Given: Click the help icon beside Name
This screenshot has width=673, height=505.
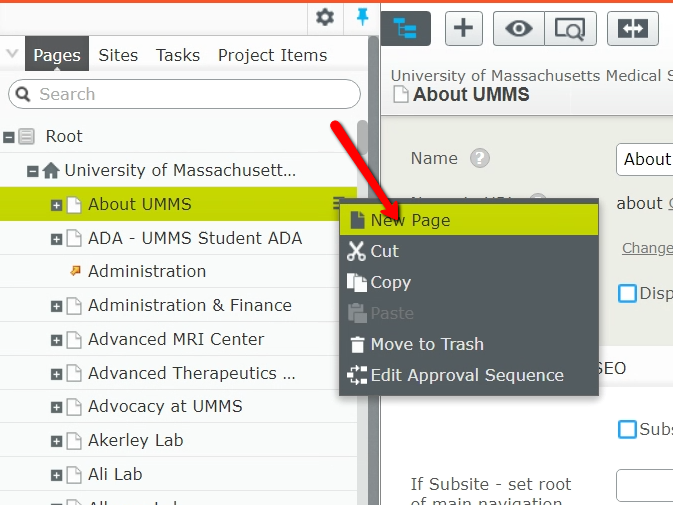Looking at the screenshot, I should [480, 159].
